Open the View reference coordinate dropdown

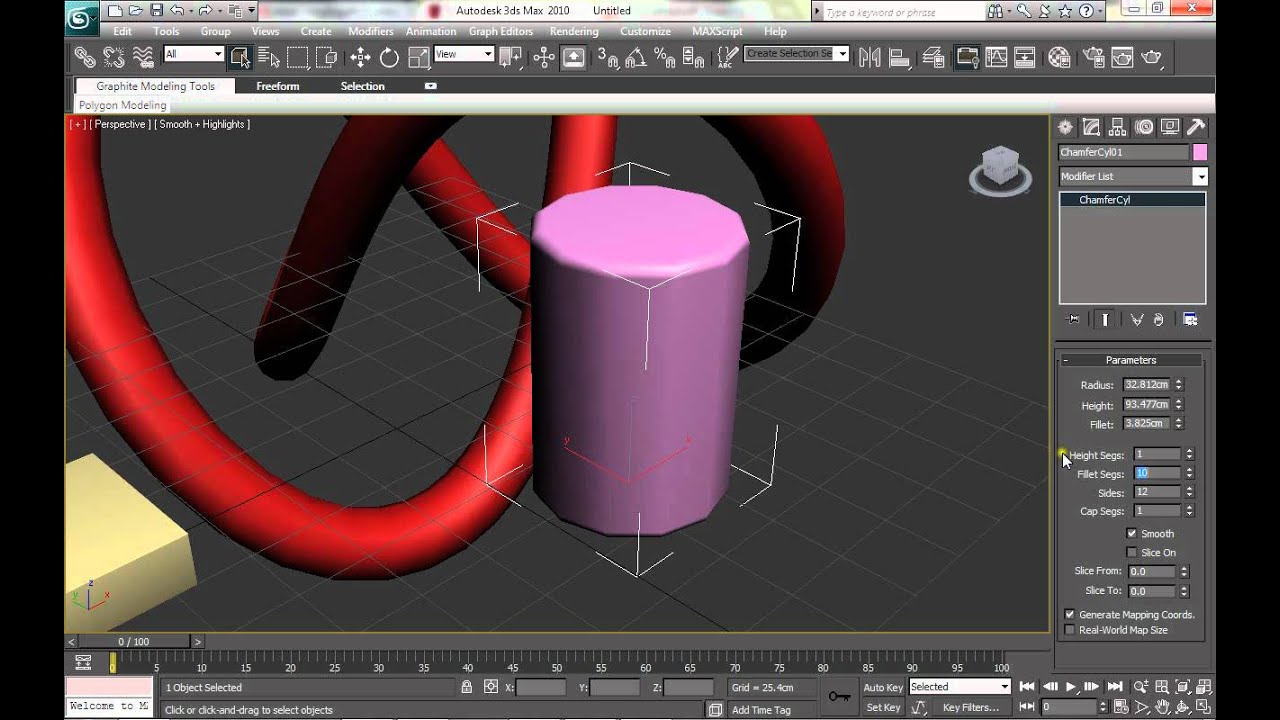tap(464, 54)
